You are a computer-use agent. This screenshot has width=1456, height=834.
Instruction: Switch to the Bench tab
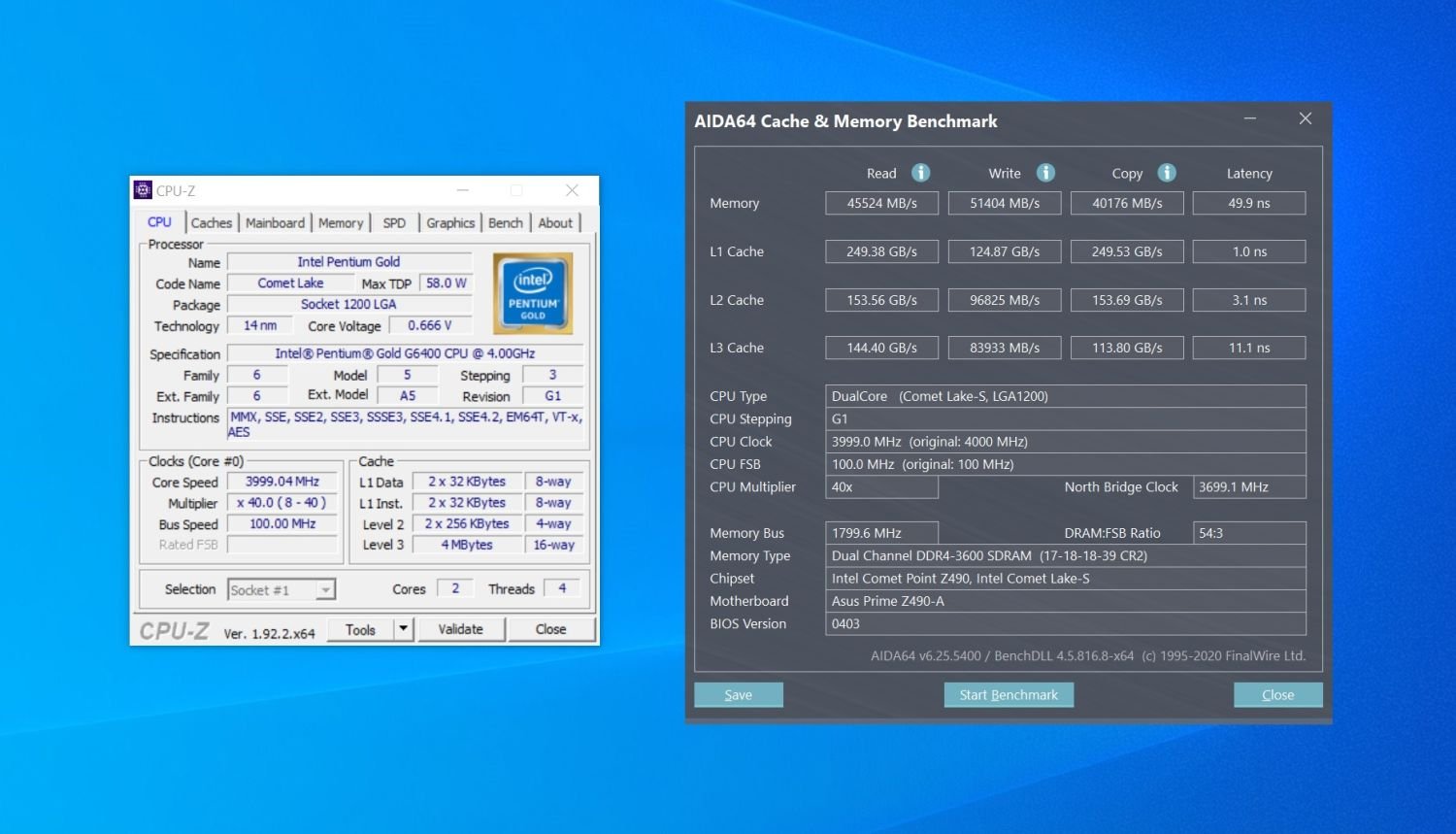505,223
